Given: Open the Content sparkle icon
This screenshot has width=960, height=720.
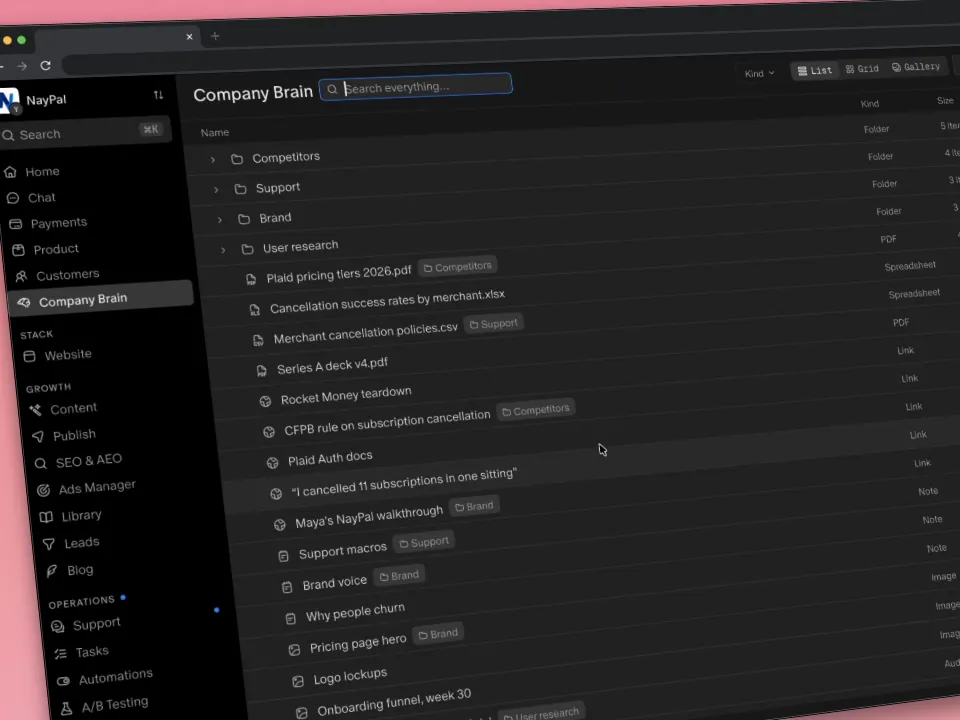Looking at the screenshot, I should click(x=35, y=410).
